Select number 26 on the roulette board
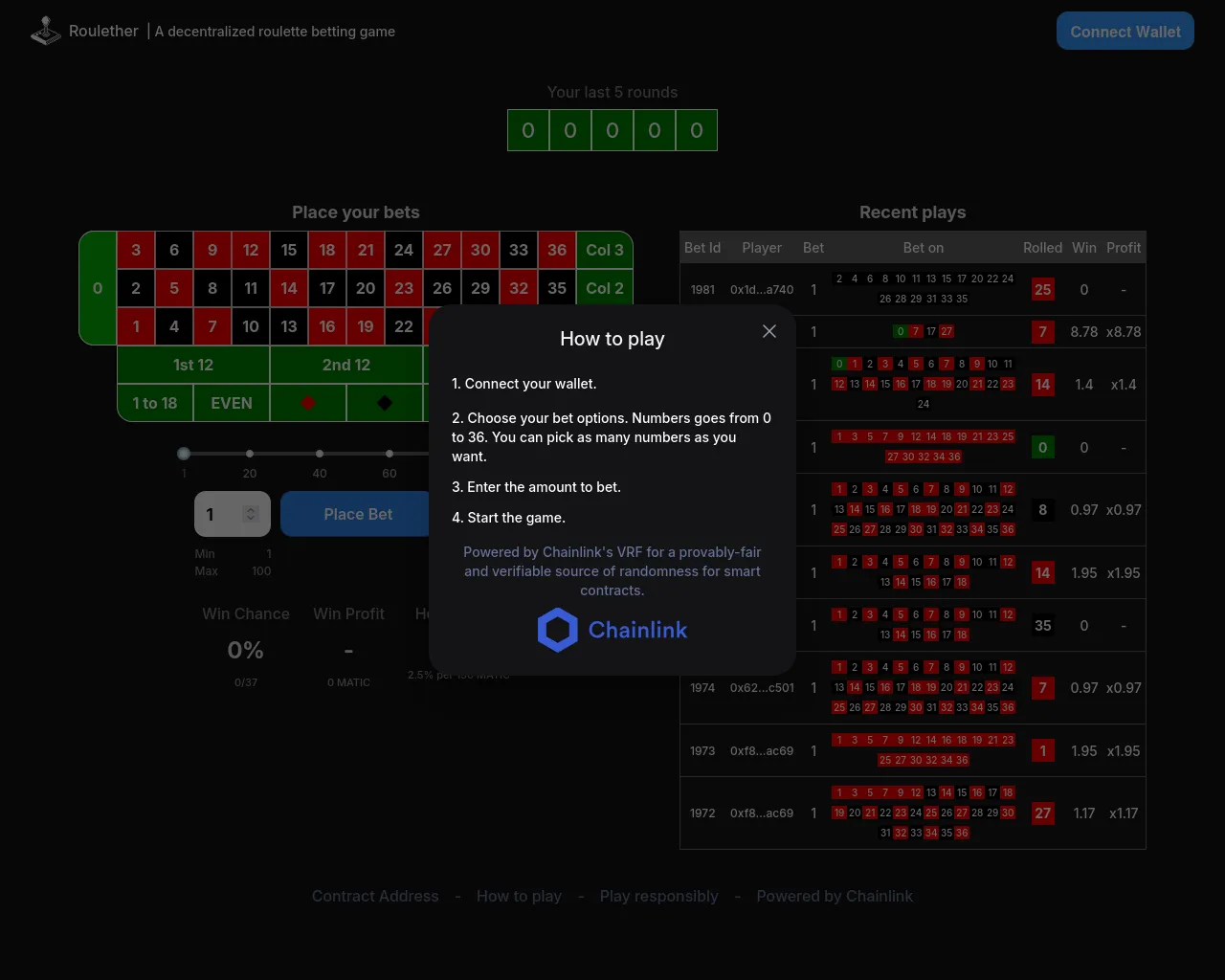 point(442,288)
